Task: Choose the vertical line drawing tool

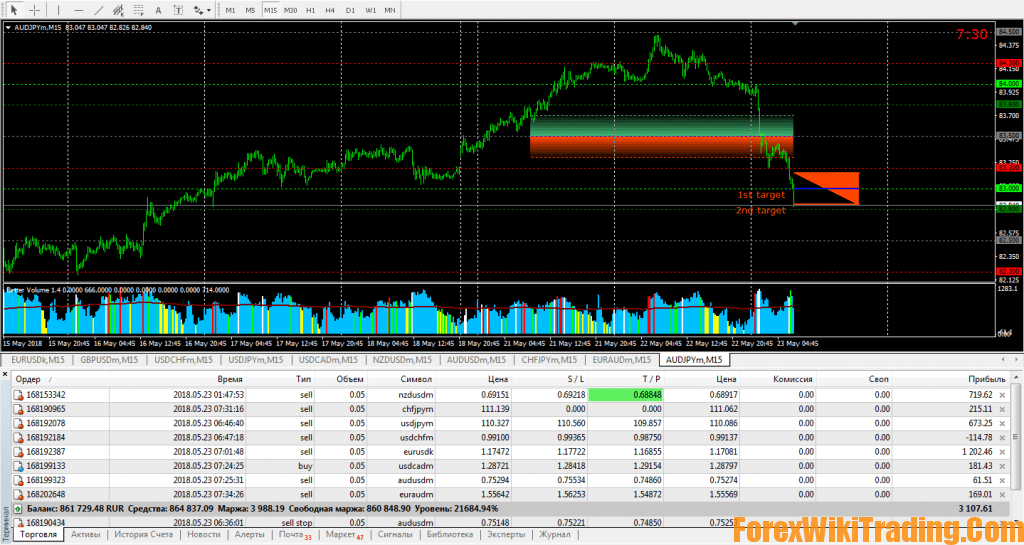Action: [58, 10]
